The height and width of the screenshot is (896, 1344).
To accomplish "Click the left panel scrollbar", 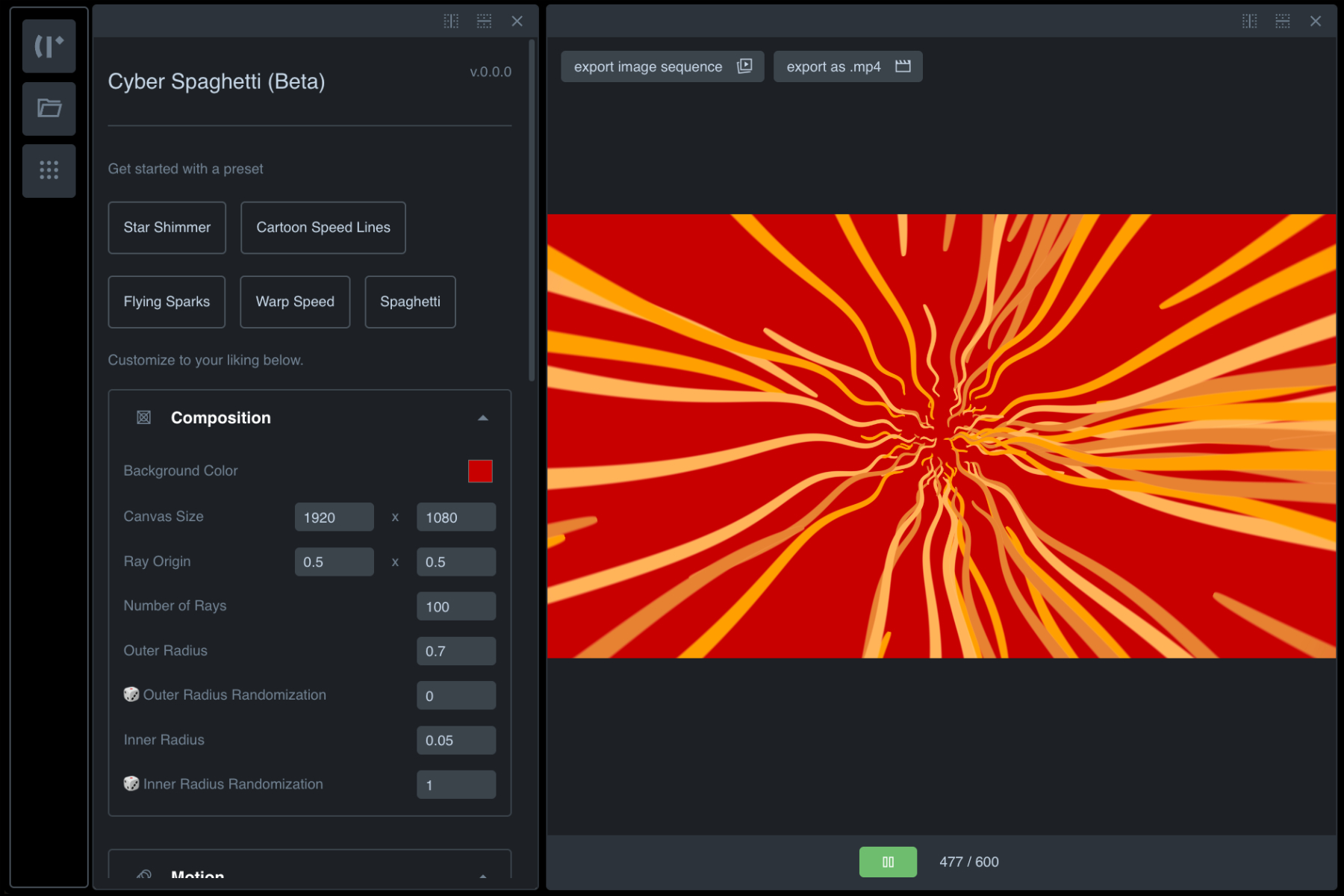I will coord(532,211).
